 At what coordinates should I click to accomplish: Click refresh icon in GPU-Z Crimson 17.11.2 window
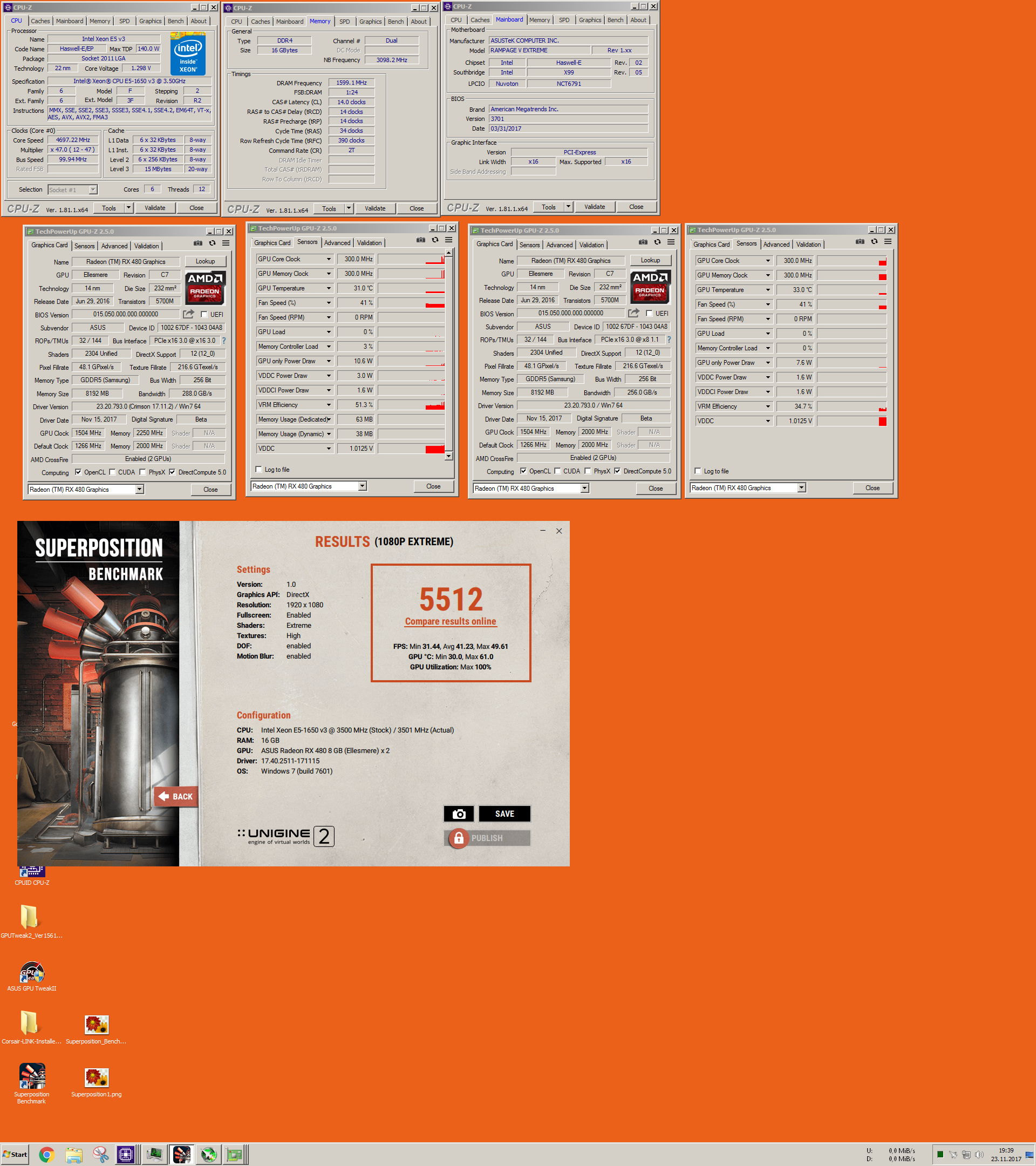coord(212,243)
